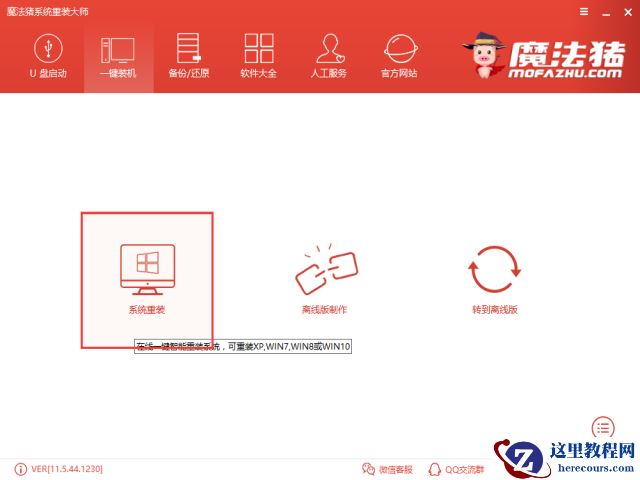The height and width of the screenshot is (480, 640).
Task: Click the 系统重装 label
Action: [147, 310]
